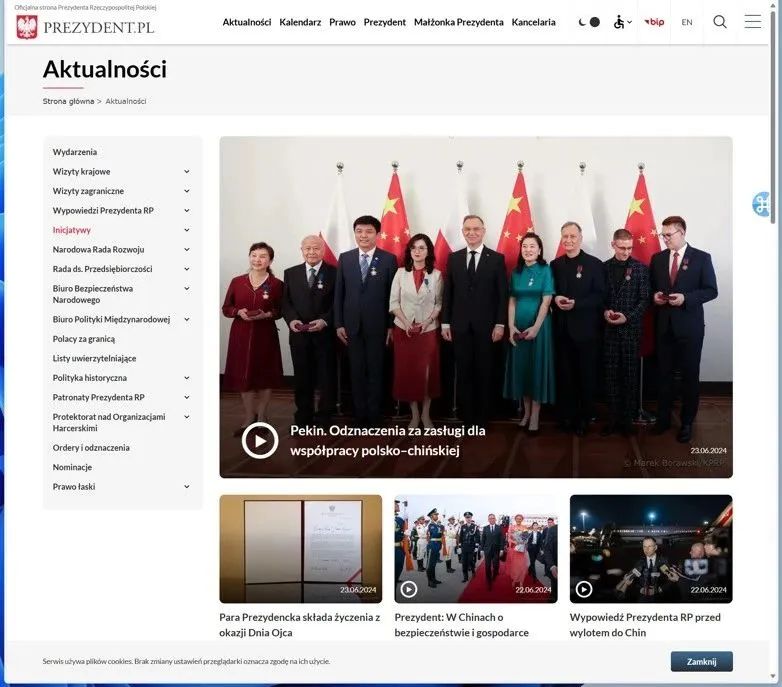Image resolution: width=782 pixels, height=687 pixels.
Task: Toggle the dark mode contrast switch
Action: coord(589,22)
